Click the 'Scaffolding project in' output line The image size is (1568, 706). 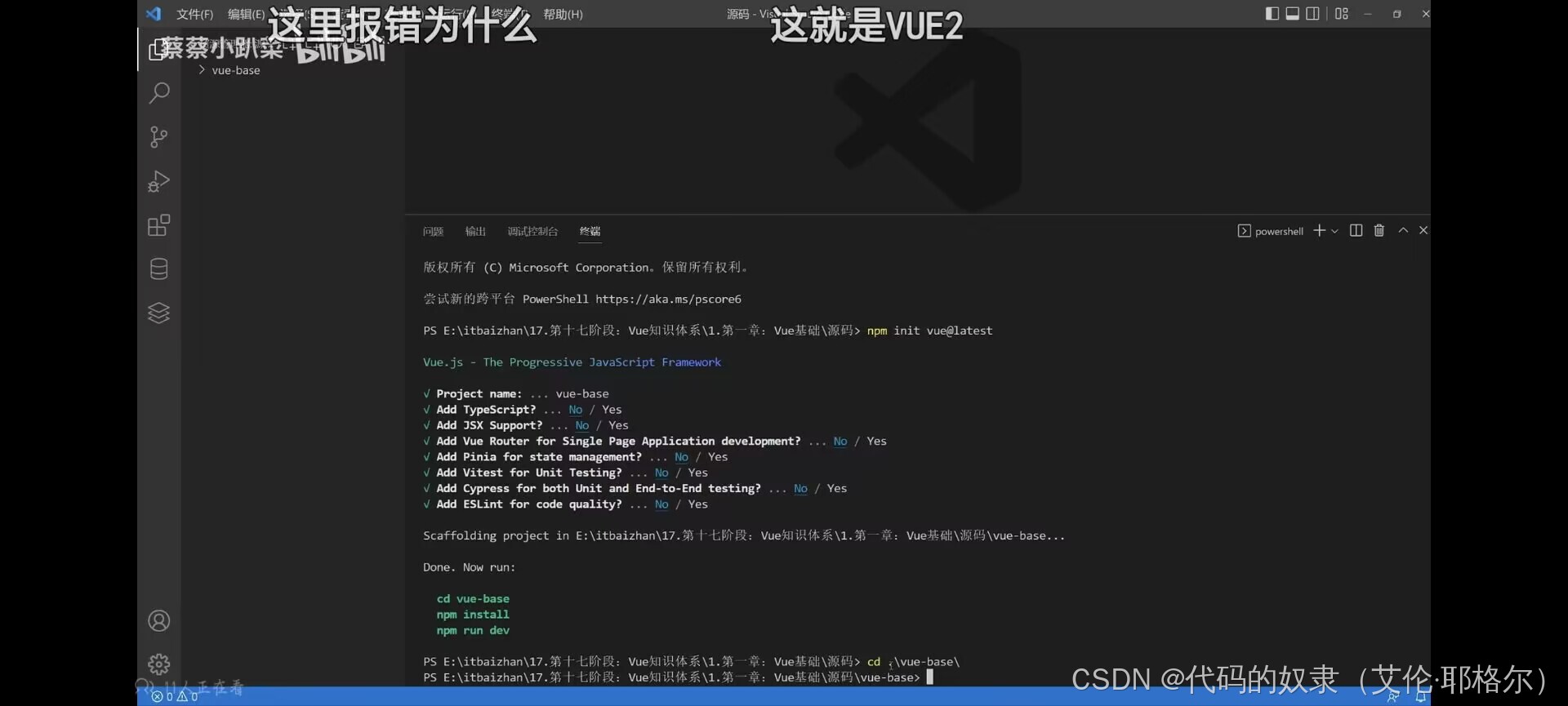744,536
